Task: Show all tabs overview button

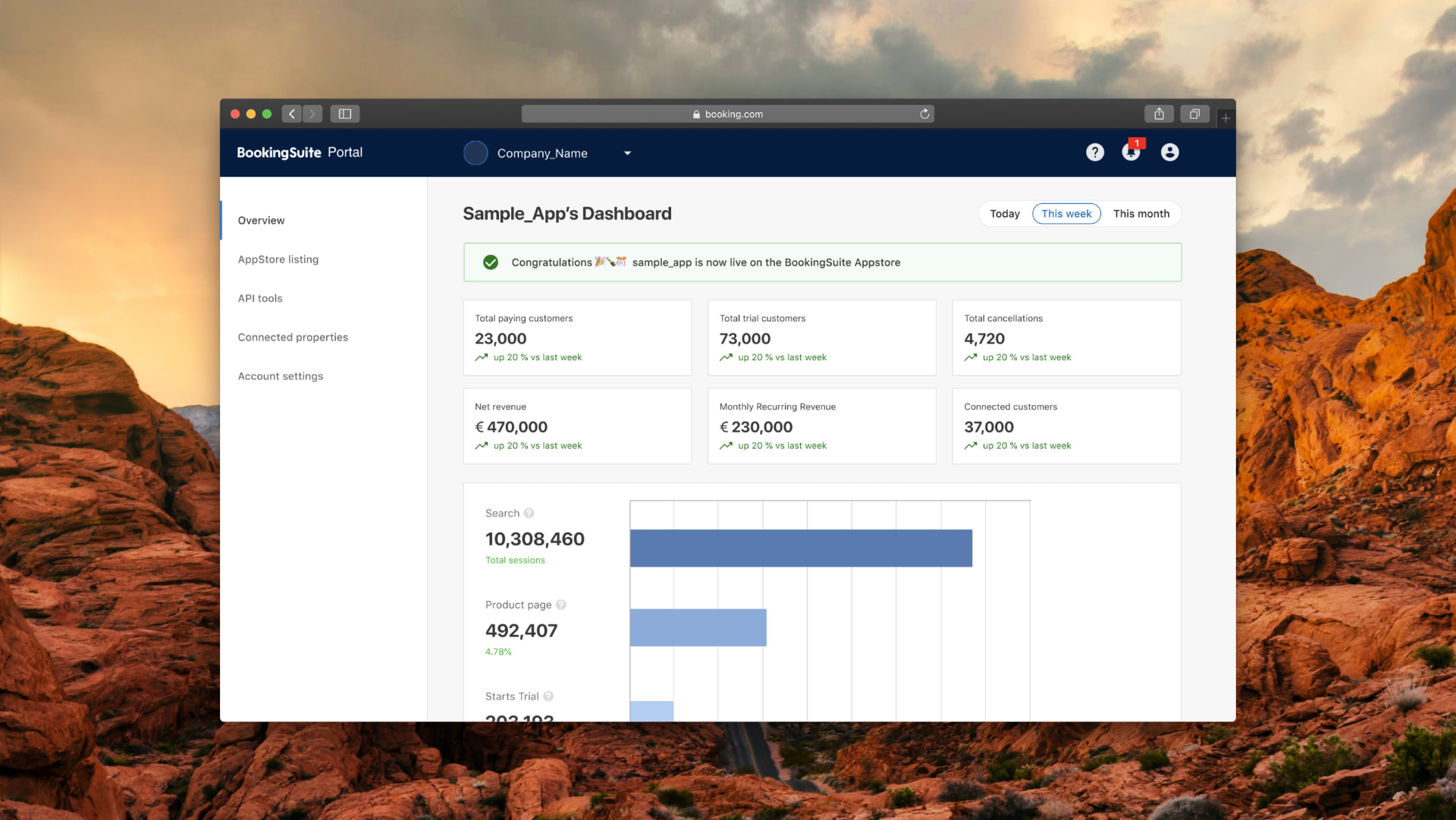Action: coord(1194,114)
